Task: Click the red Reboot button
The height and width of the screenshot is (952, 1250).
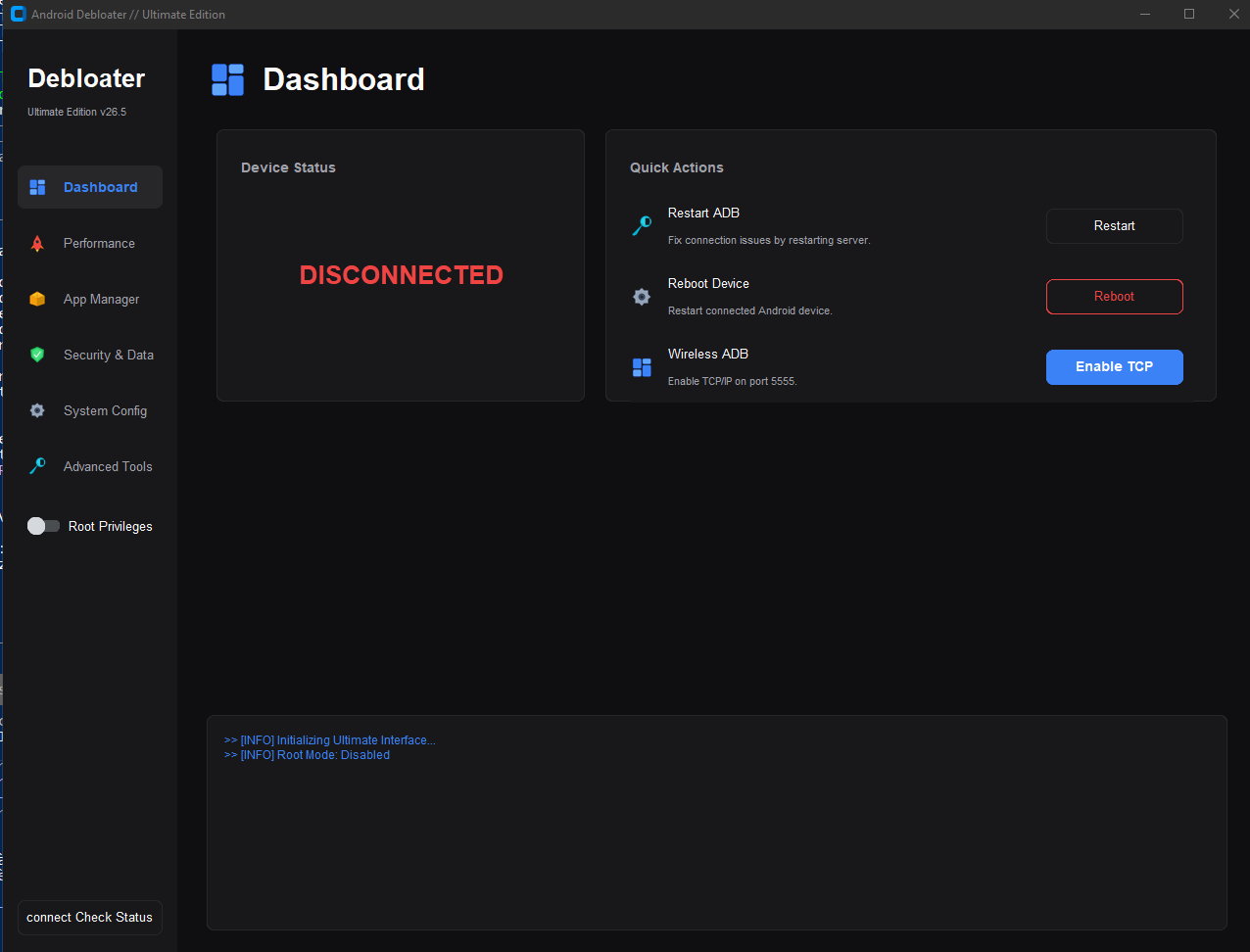Action: pos(1115,297)
